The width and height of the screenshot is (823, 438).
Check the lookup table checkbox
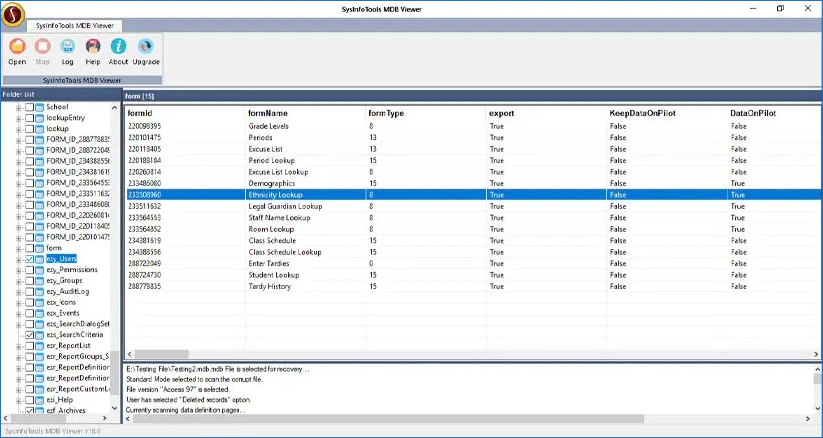click(29, 129)
